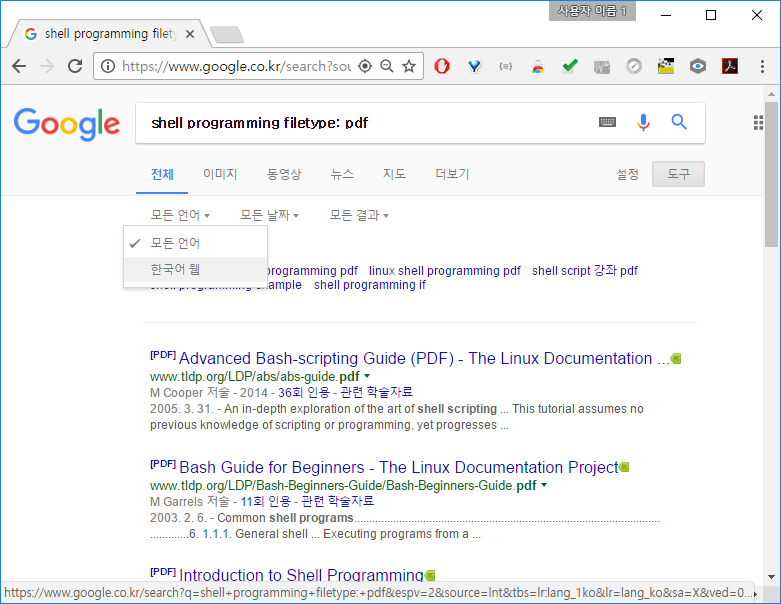Open the rainbow extension icon
Image resolution: width=781 pixels, height=604 pixels.
point(538,67)
